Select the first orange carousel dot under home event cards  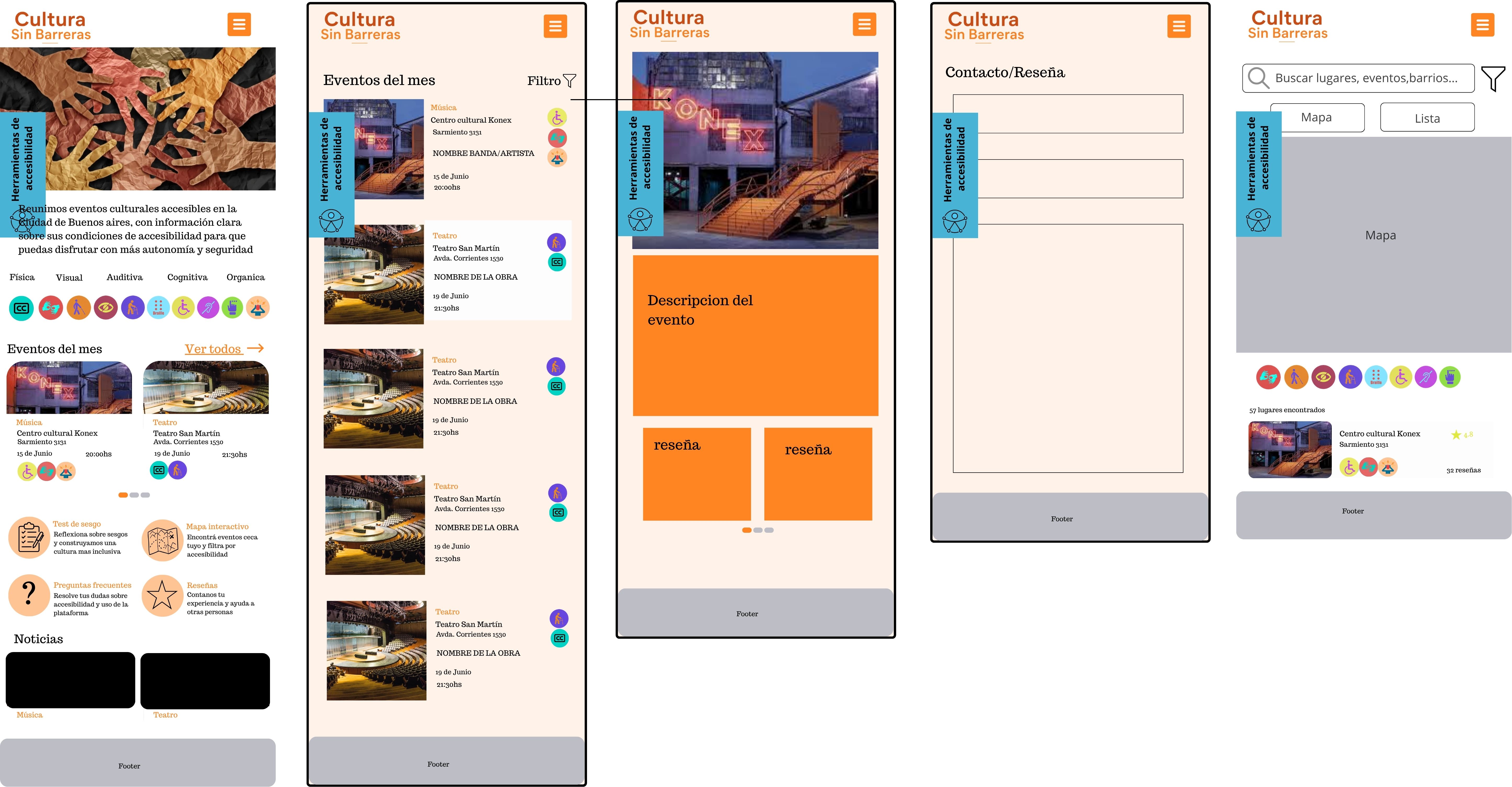pos(123,495)
